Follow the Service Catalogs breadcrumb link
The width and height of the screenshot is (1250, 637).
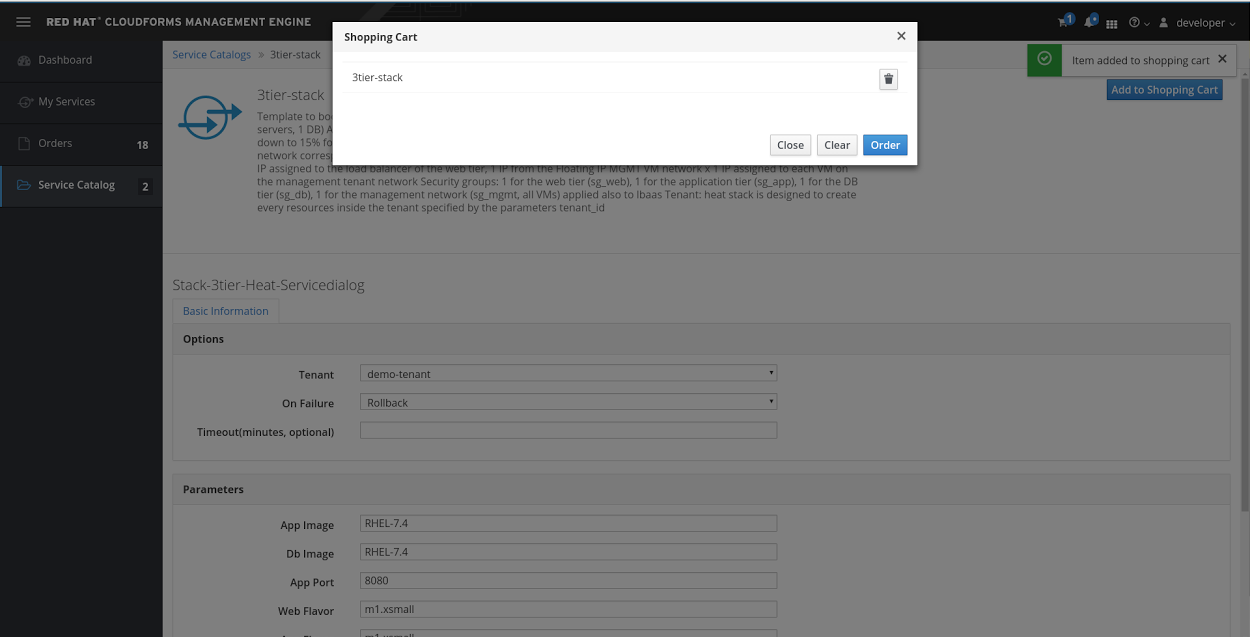click(212, 55)
